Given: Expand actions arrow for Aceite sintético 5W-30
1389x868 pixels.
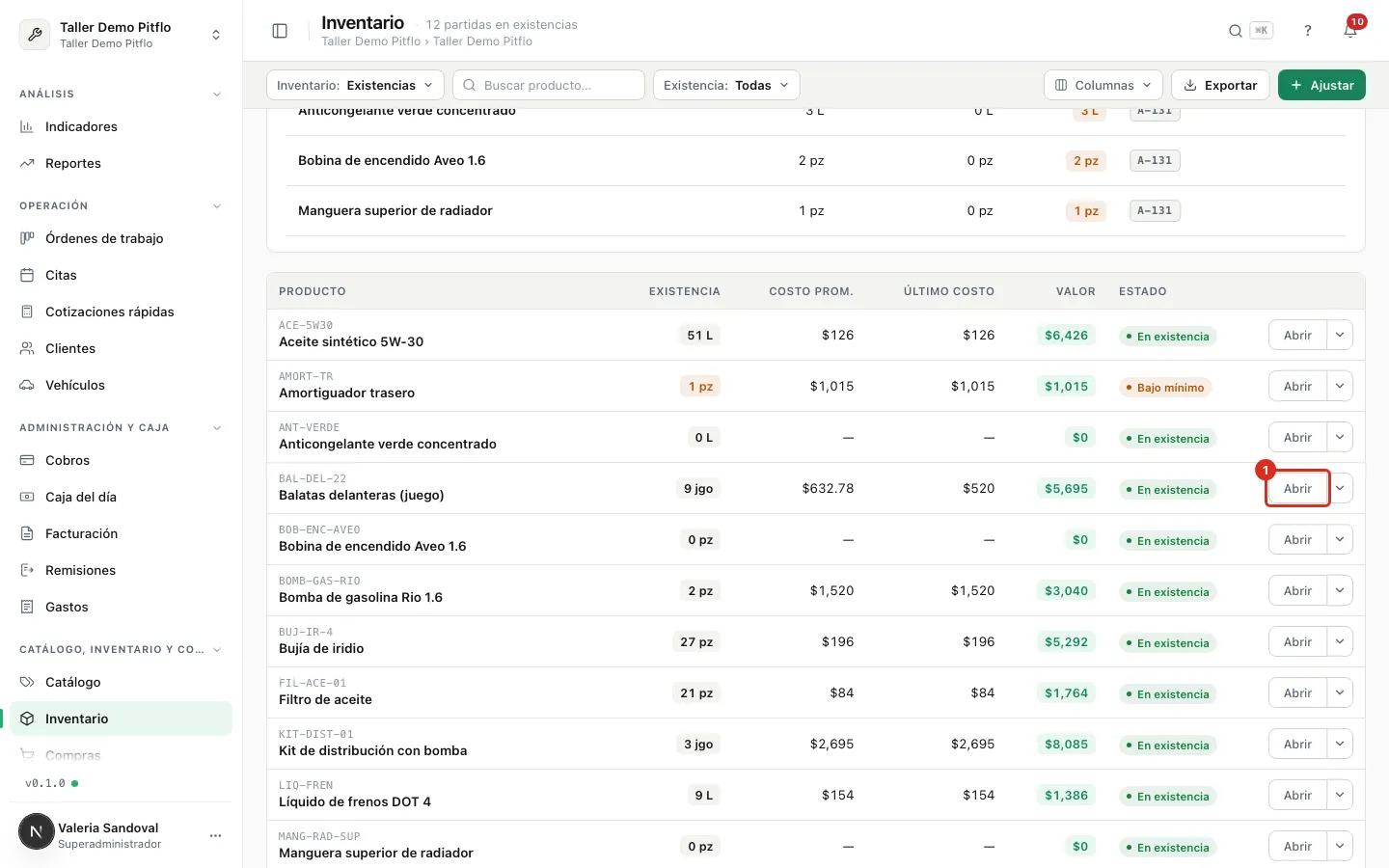Looking at the screenshot, I should click(1340, 335).
